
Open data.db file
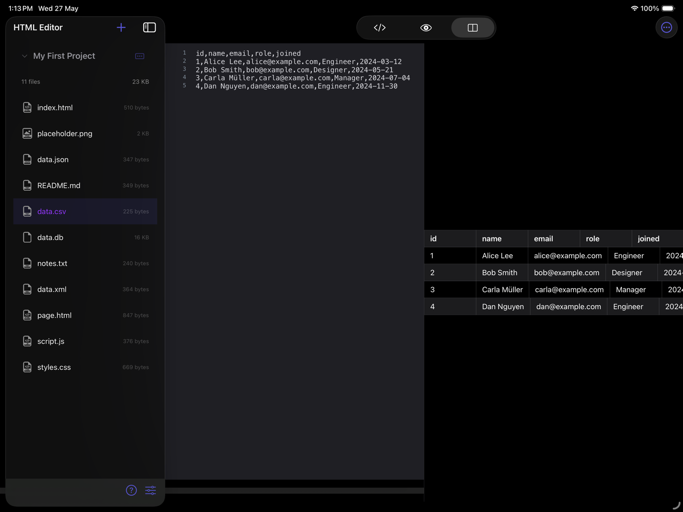(85, 237)
